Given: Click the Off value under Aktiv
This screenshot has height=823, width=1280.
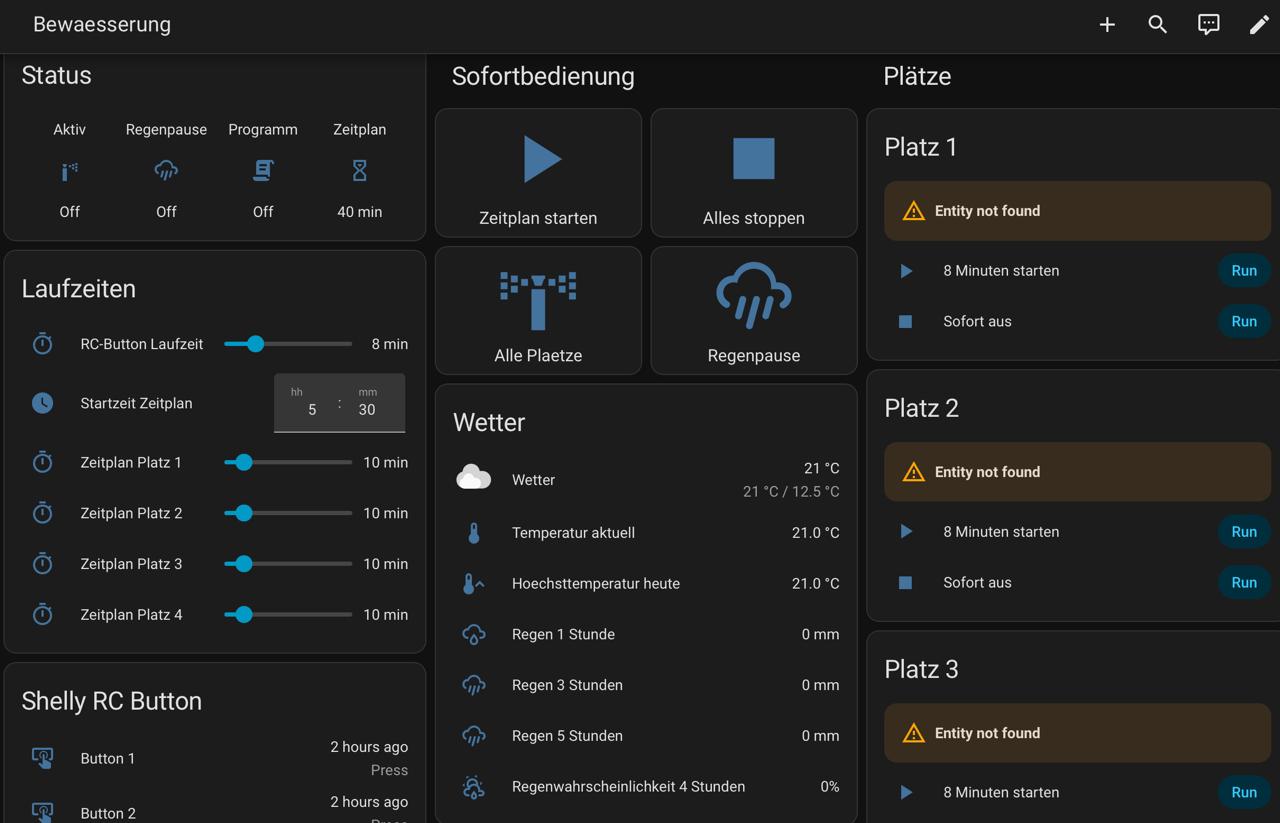Looking at the screenshot, I should (69, 212).
